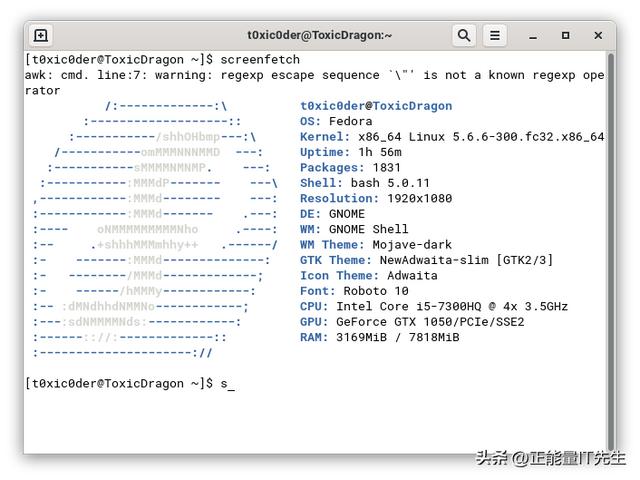Open a new terminal tab

[x=40, y=36]
